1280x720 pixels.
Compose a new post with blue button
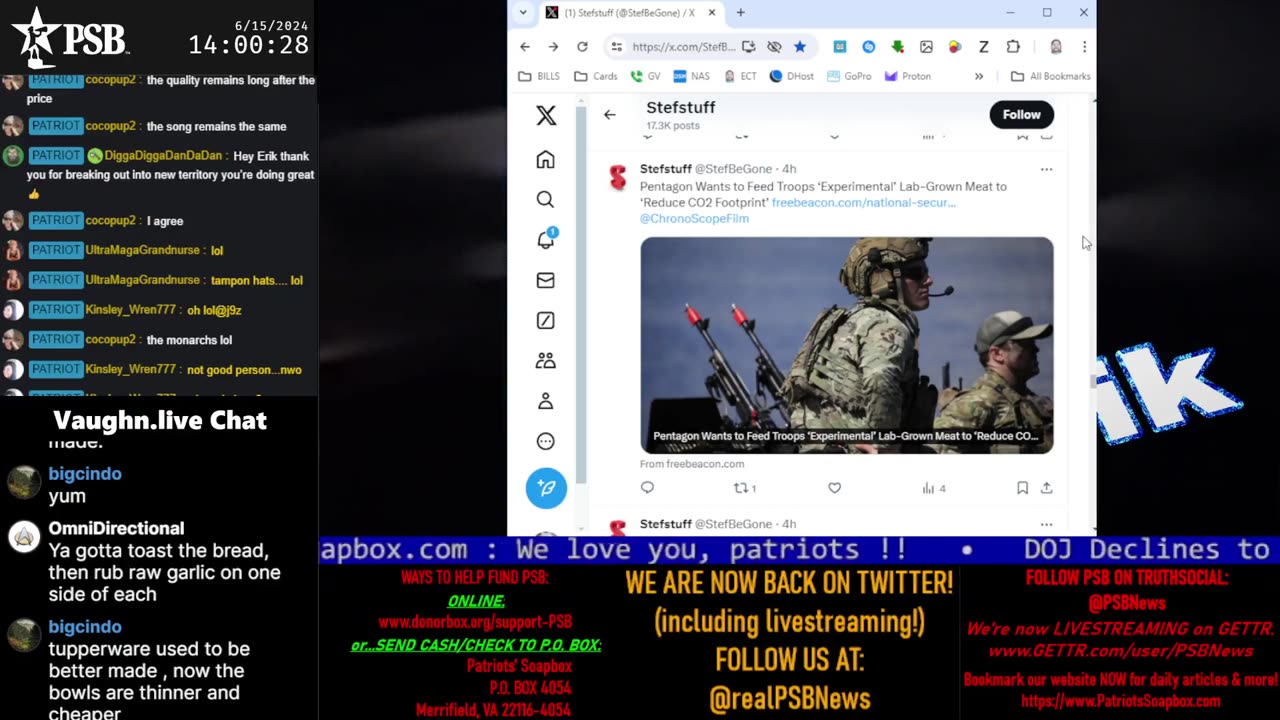click(x=546, y=488)
